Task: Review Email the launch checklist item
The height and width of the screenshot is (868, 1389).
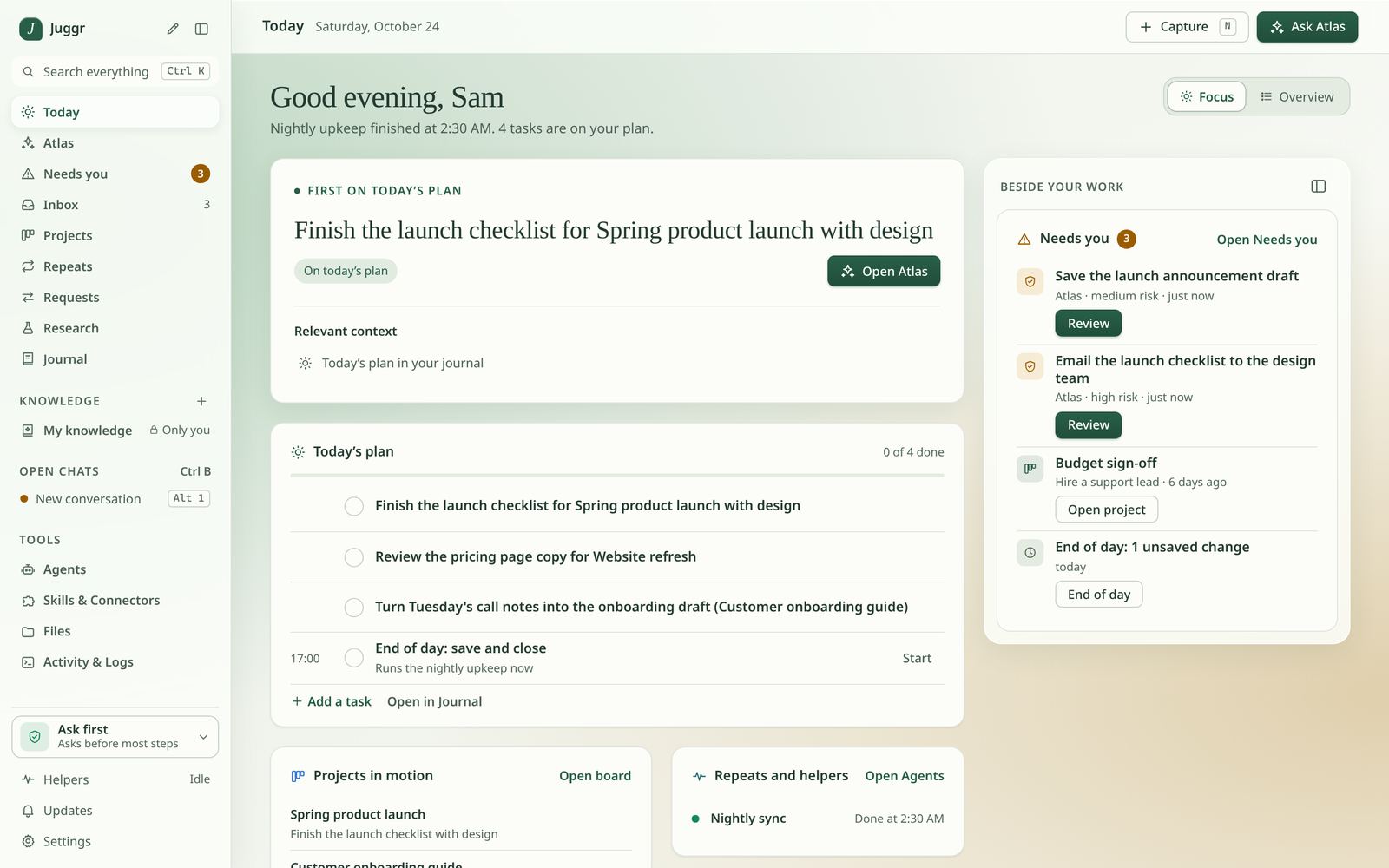Action: 1088,425
